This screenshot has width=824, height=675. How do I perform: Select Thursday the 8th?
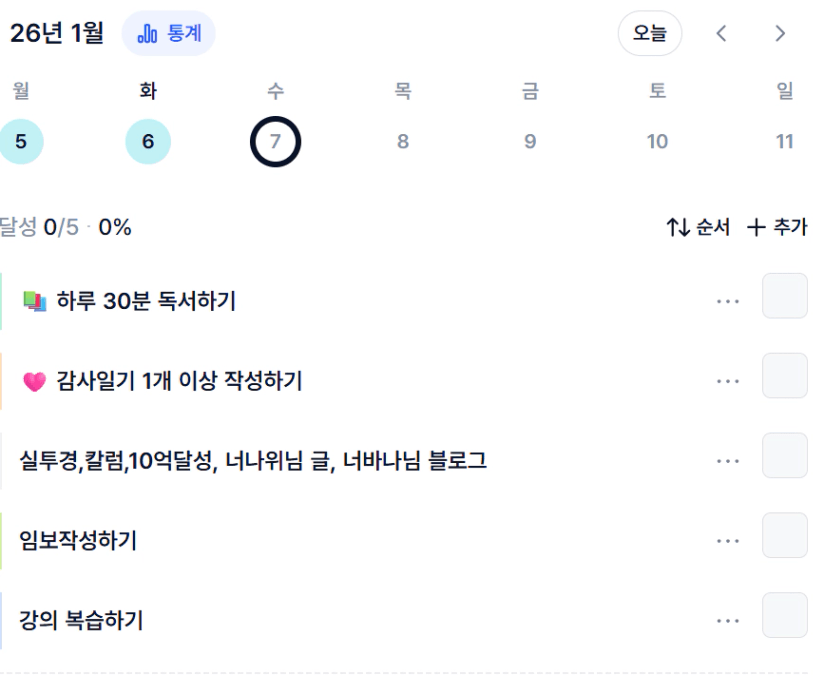[403, 142]
